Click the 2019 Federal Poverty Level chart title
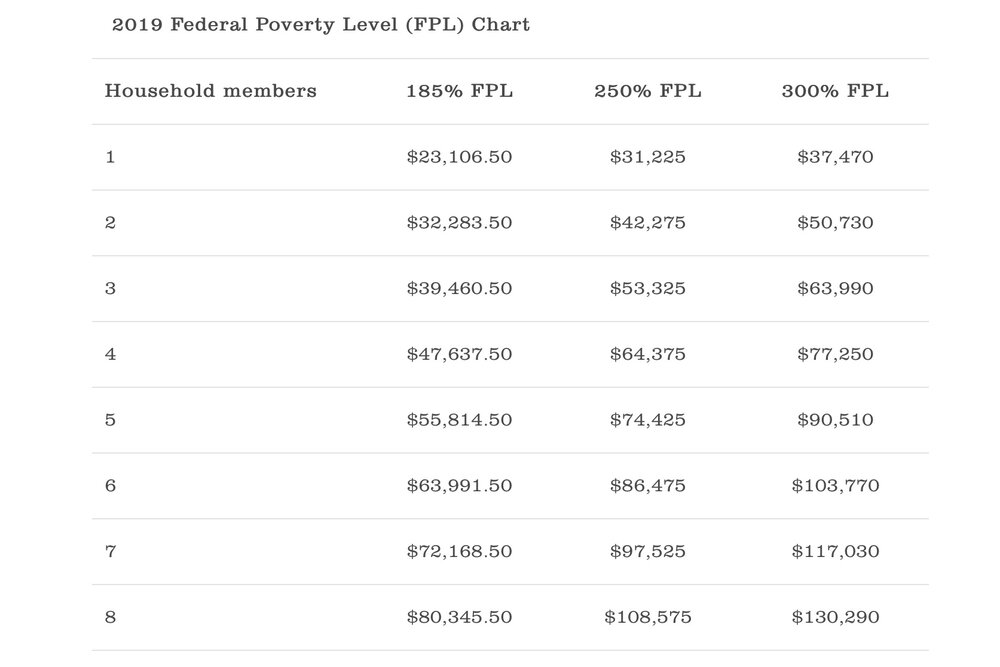 [x=321, y=25]
